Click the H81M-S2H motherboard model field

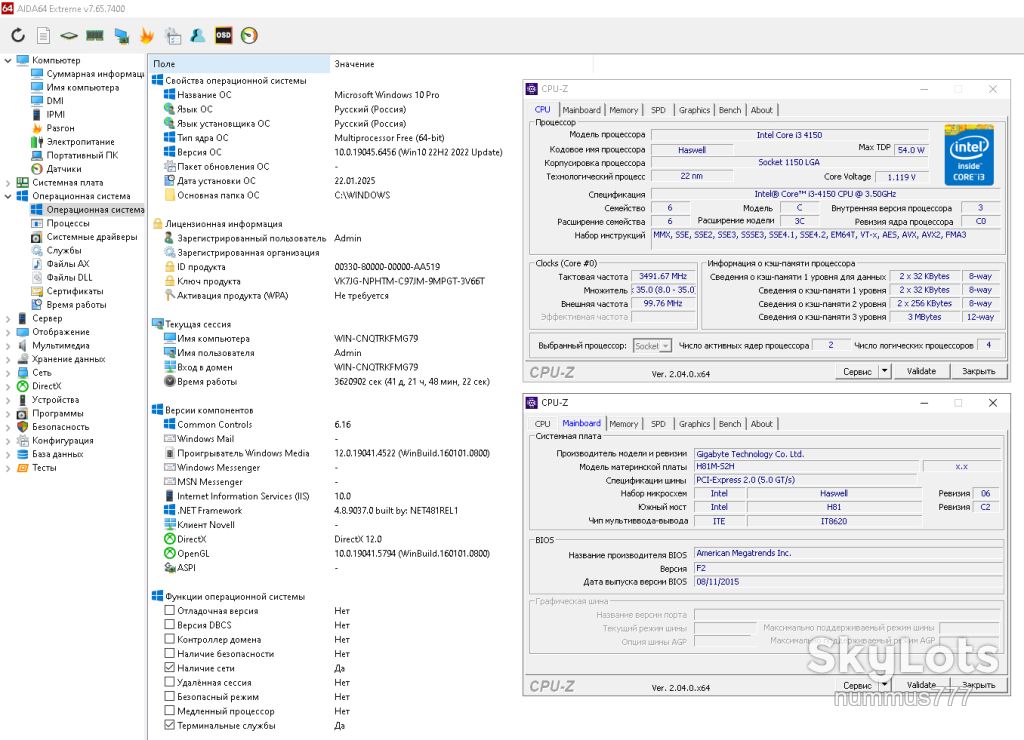coord(807,466)
